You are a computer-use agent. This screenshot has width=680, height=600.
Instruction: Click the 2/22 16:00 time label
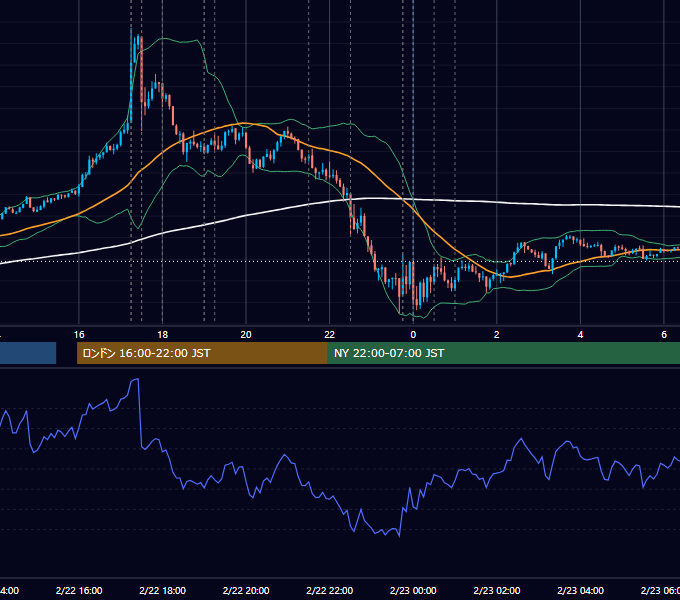click(79, 590)
